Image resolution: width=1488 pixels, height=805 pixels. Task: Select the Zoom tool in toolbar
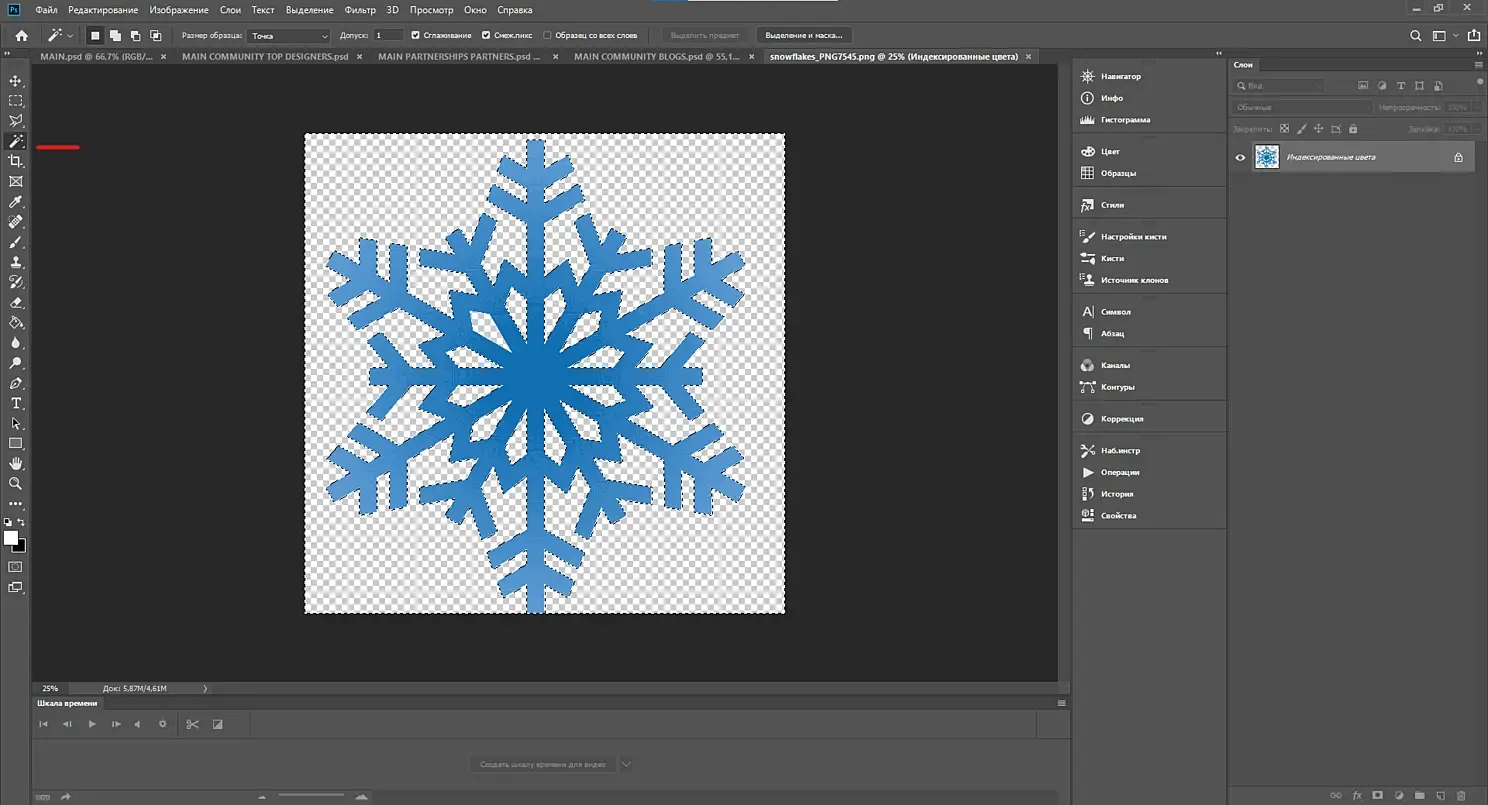16,484
